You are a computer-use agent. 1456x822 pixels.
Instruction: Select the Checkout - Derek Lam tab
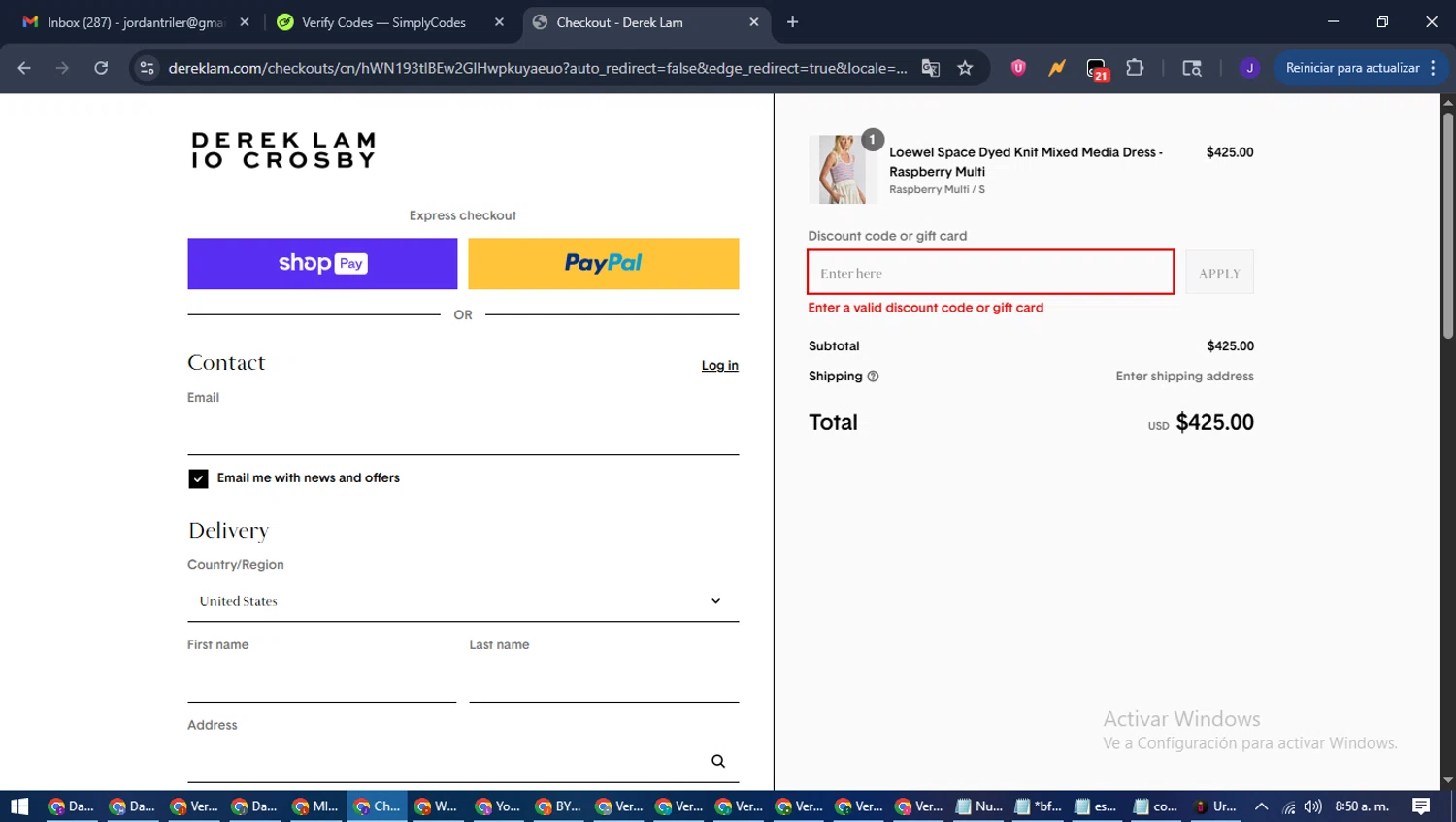[645, 22]
